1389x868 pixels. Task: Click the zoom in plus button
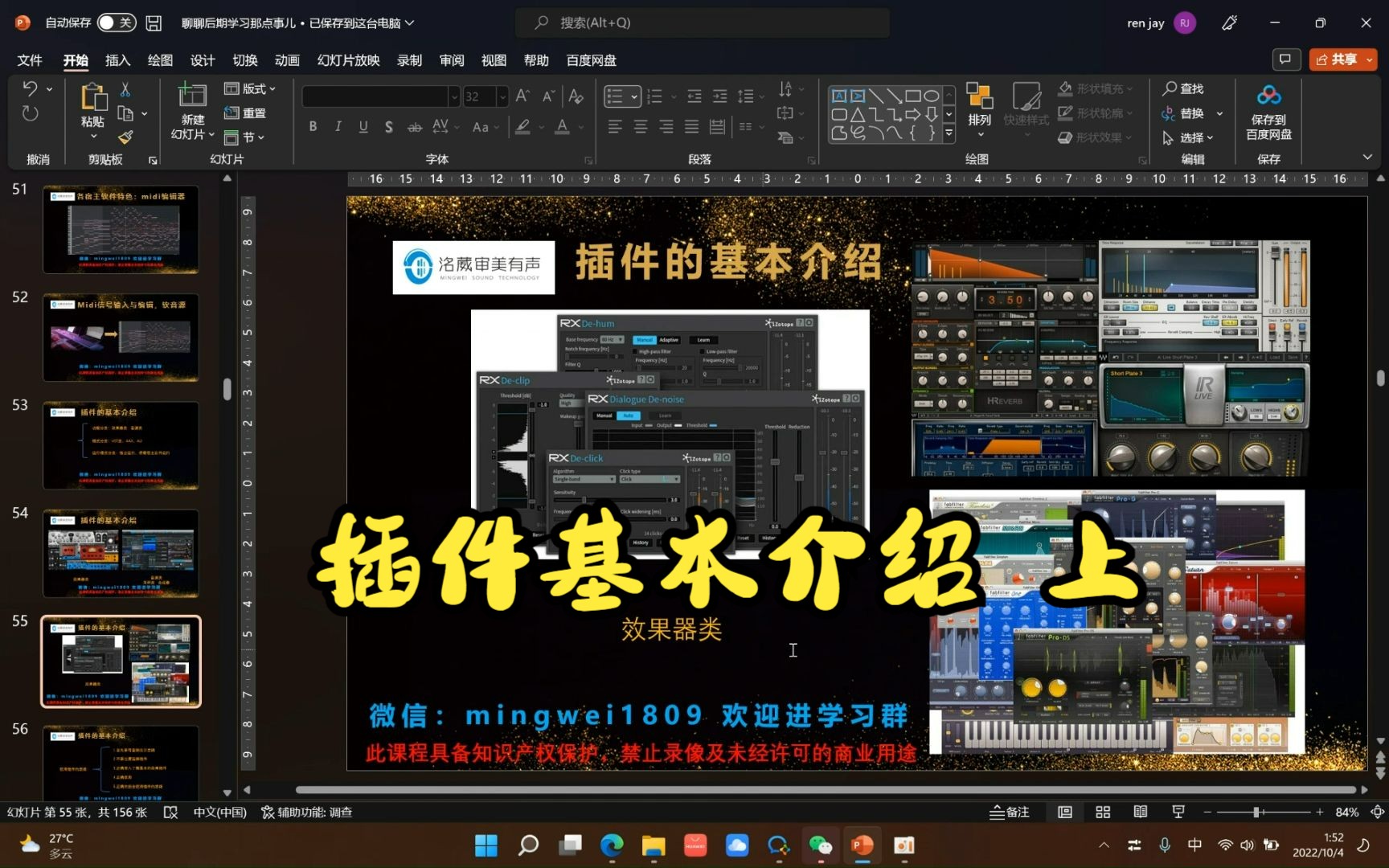[x=1319, y=812]
